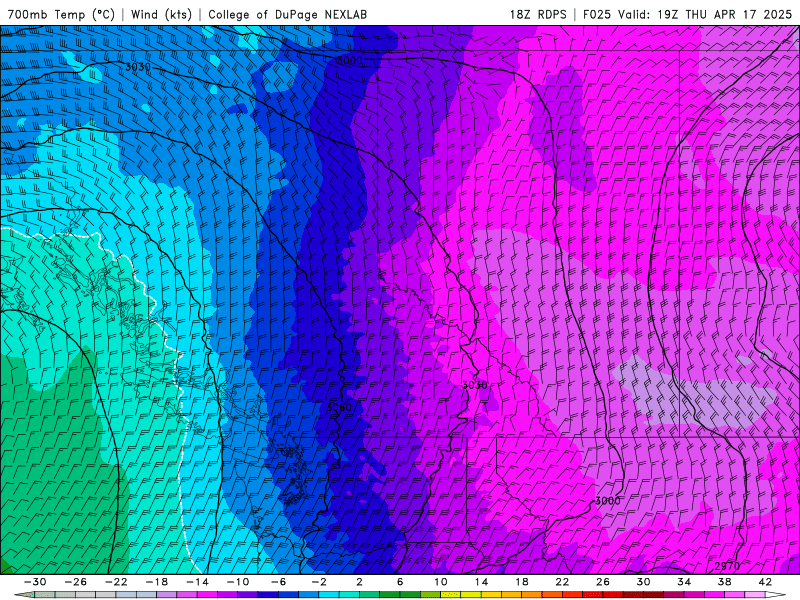Click the "F025" forecast hour text
800x600 pixels.
[x=598, y=14]
